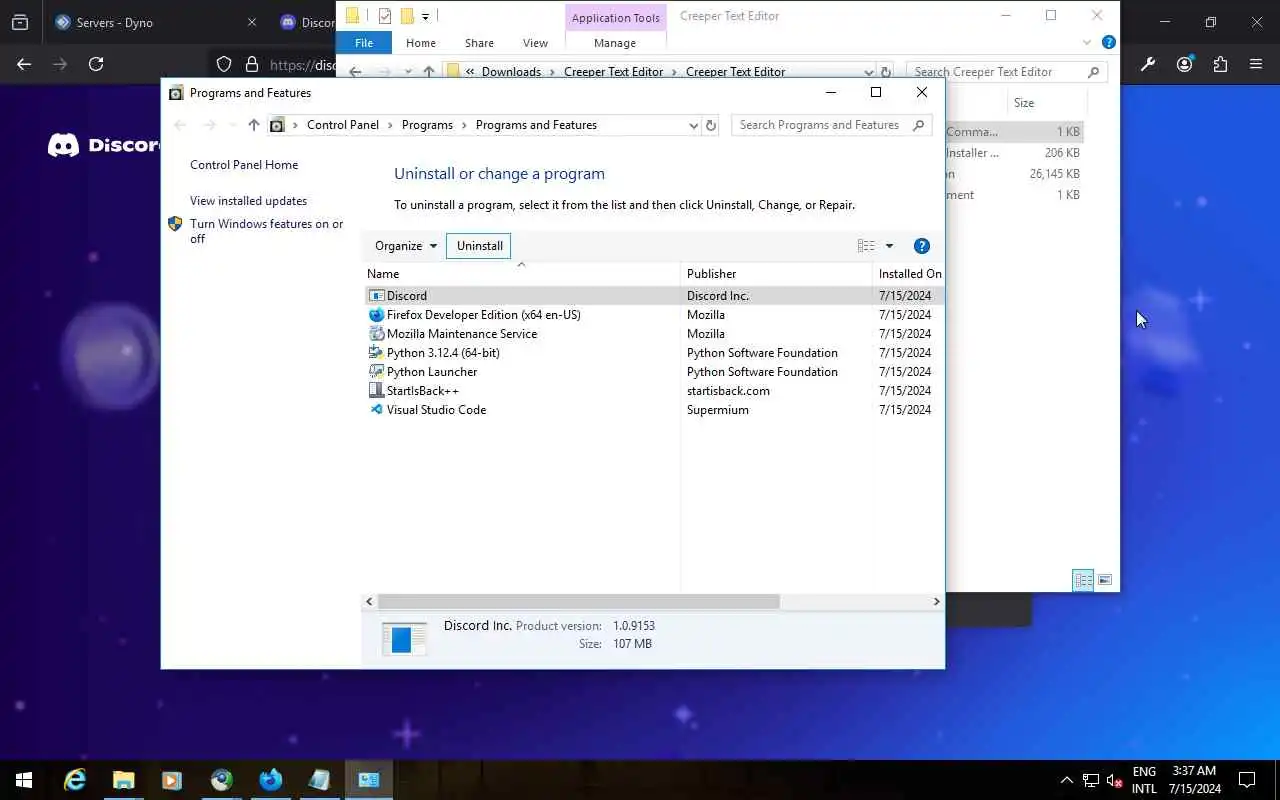Open the browser extensions puzzle icon
The width and height of the screenshot is (1280, 800).
pos(1220,64)
